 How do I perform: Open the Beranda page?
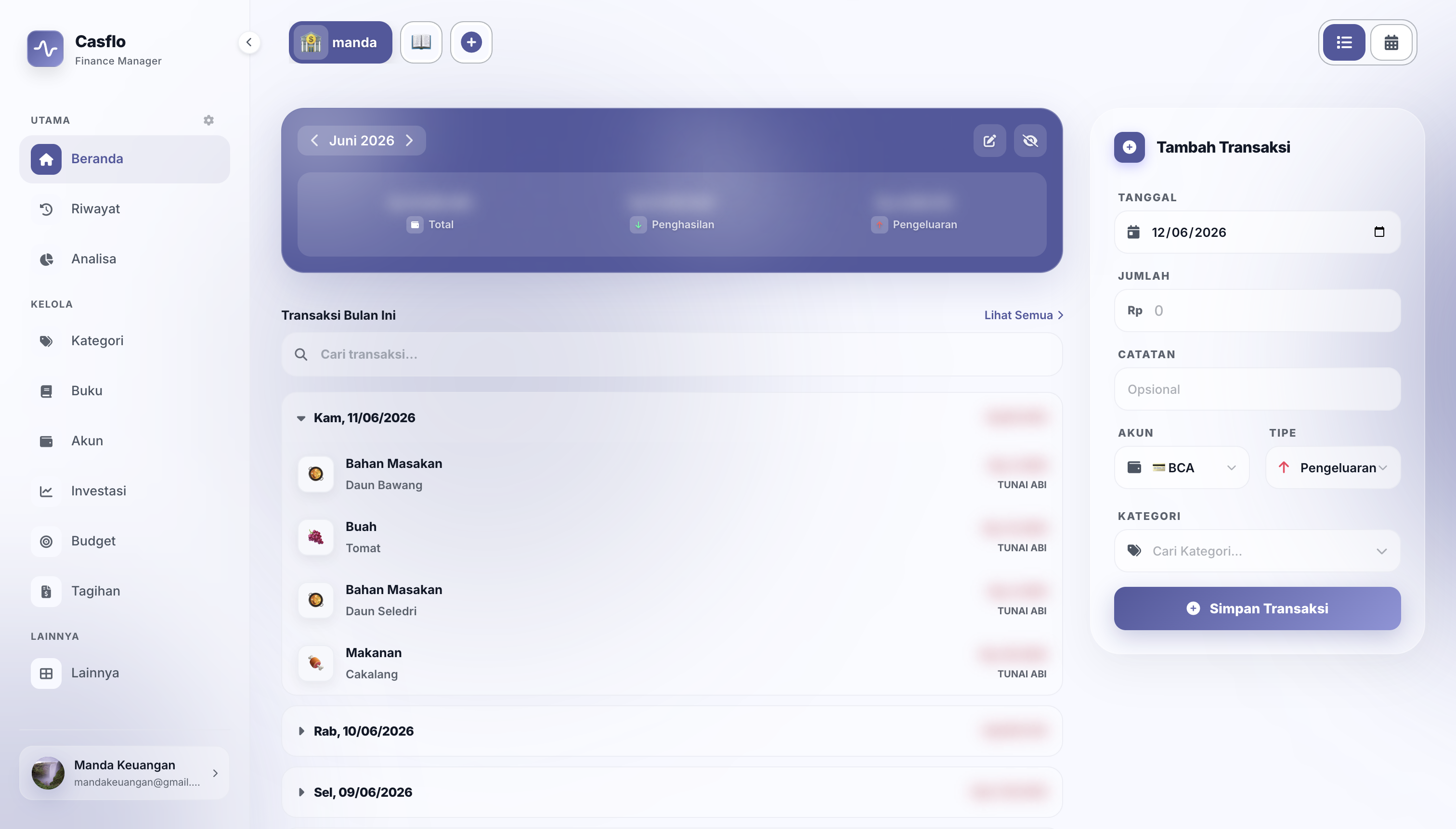(125, 159)
